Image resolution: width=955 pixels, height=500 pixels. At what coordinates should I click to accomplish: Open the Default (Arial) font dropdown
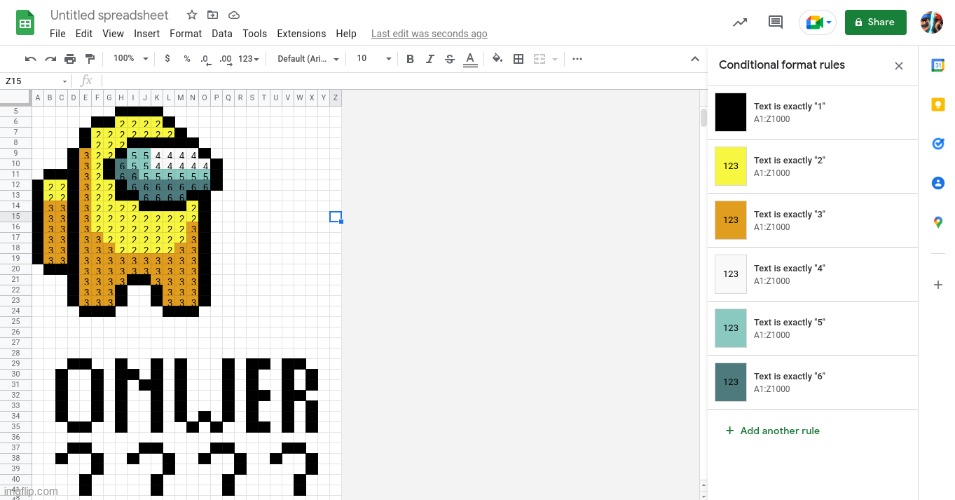(x=306, y=59)
